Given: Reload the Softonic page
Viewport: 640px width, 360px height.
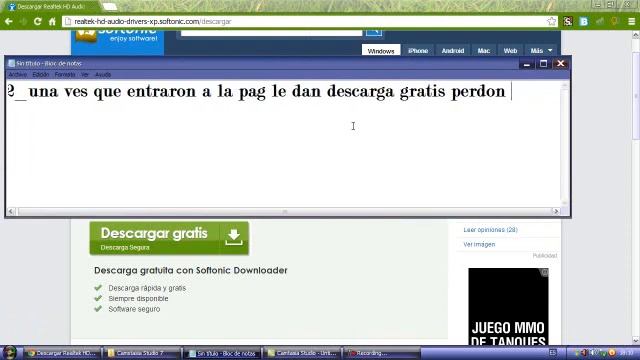Looking at the screenshot, I should pos(38,21).
